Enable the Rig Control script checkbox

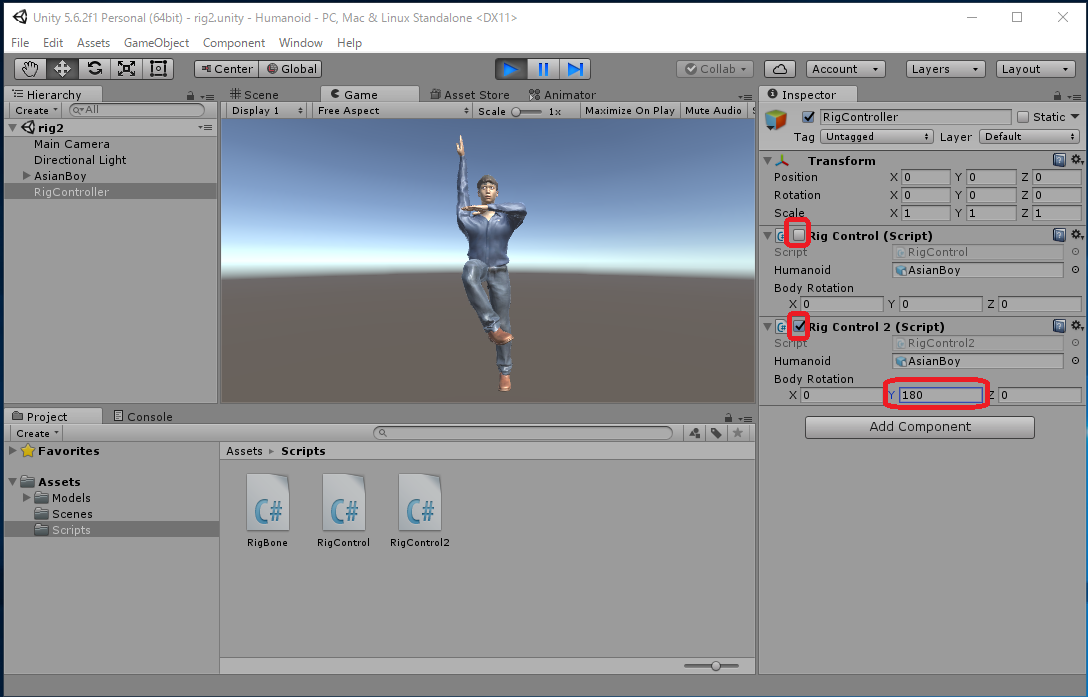pyautogui.click(x=799, y=235)
